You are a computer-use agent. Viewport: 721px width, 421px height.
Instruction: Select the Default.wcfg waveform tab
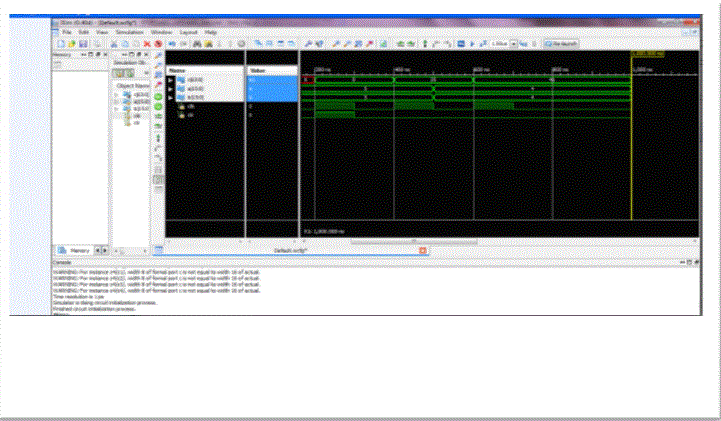click(x=290, y=250)
